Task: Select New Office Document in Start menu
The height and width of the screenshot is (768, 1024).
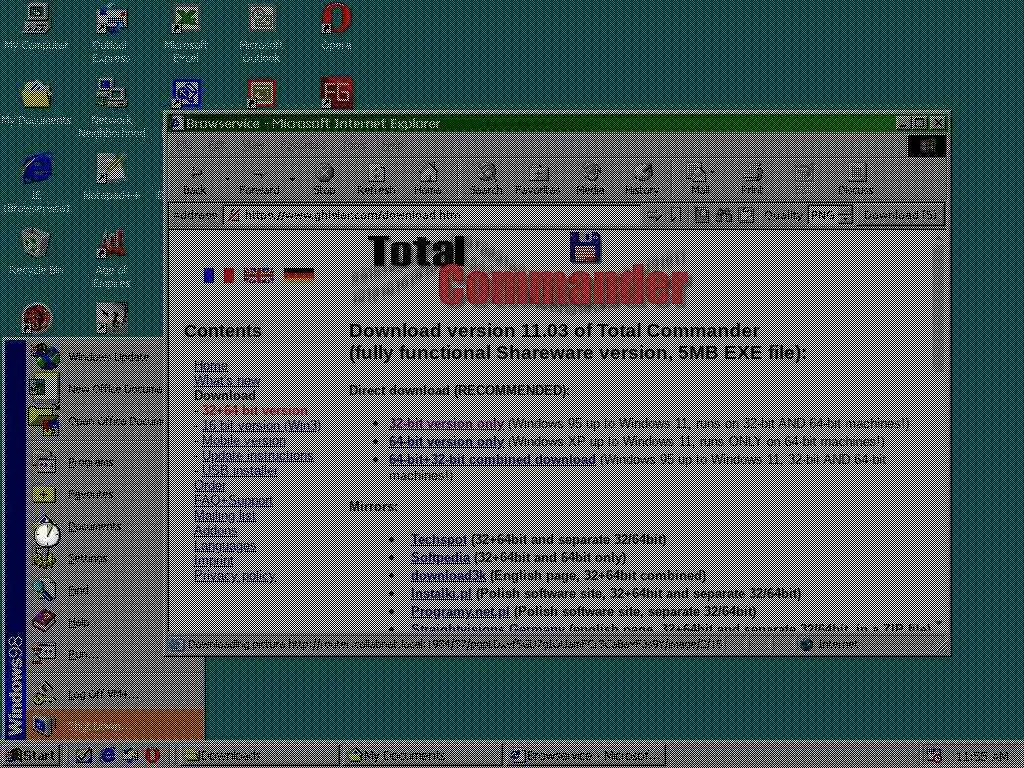Action: (x=95, y=389)
